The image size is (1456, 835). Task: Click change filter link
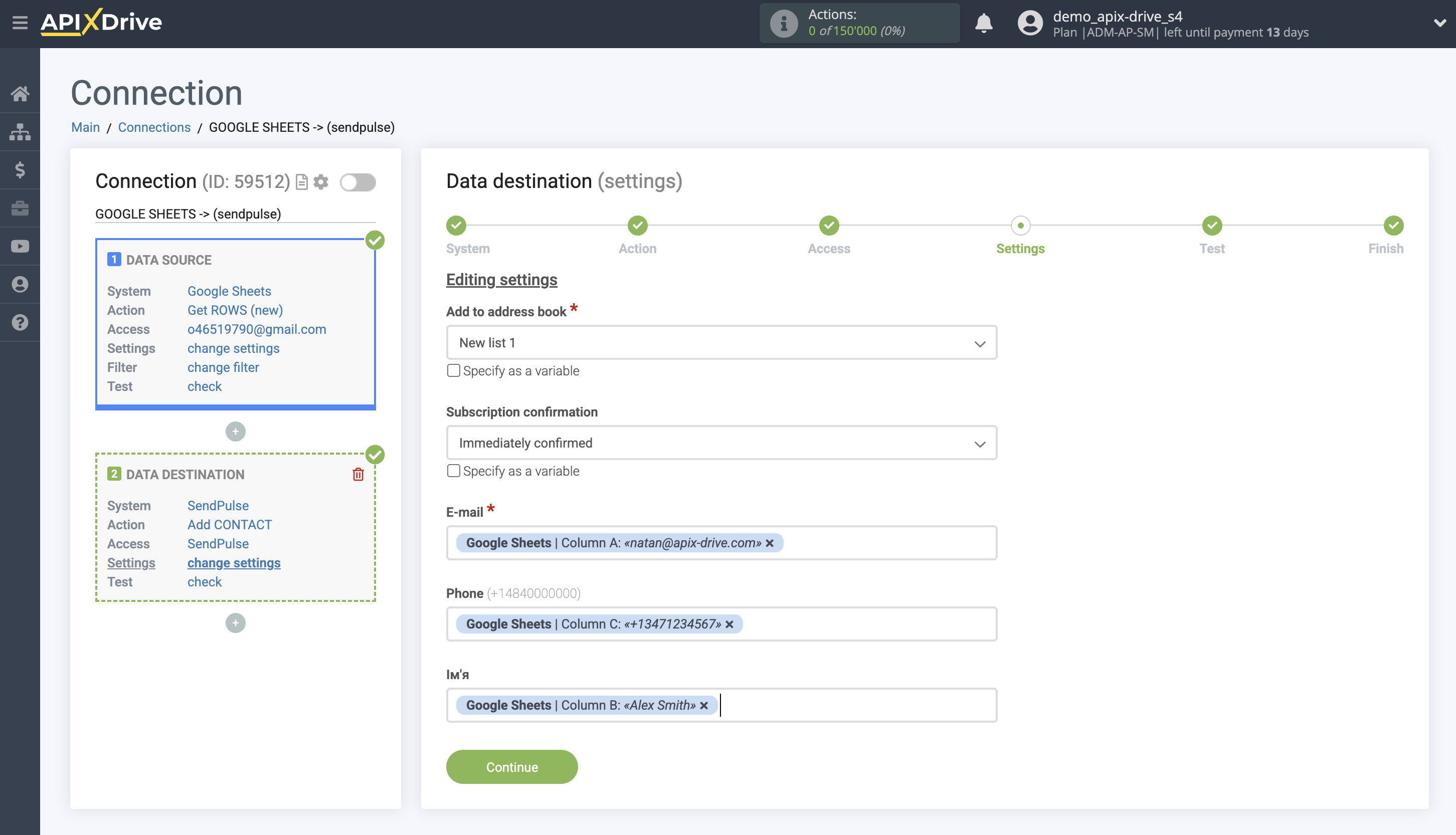pos(223,367)
